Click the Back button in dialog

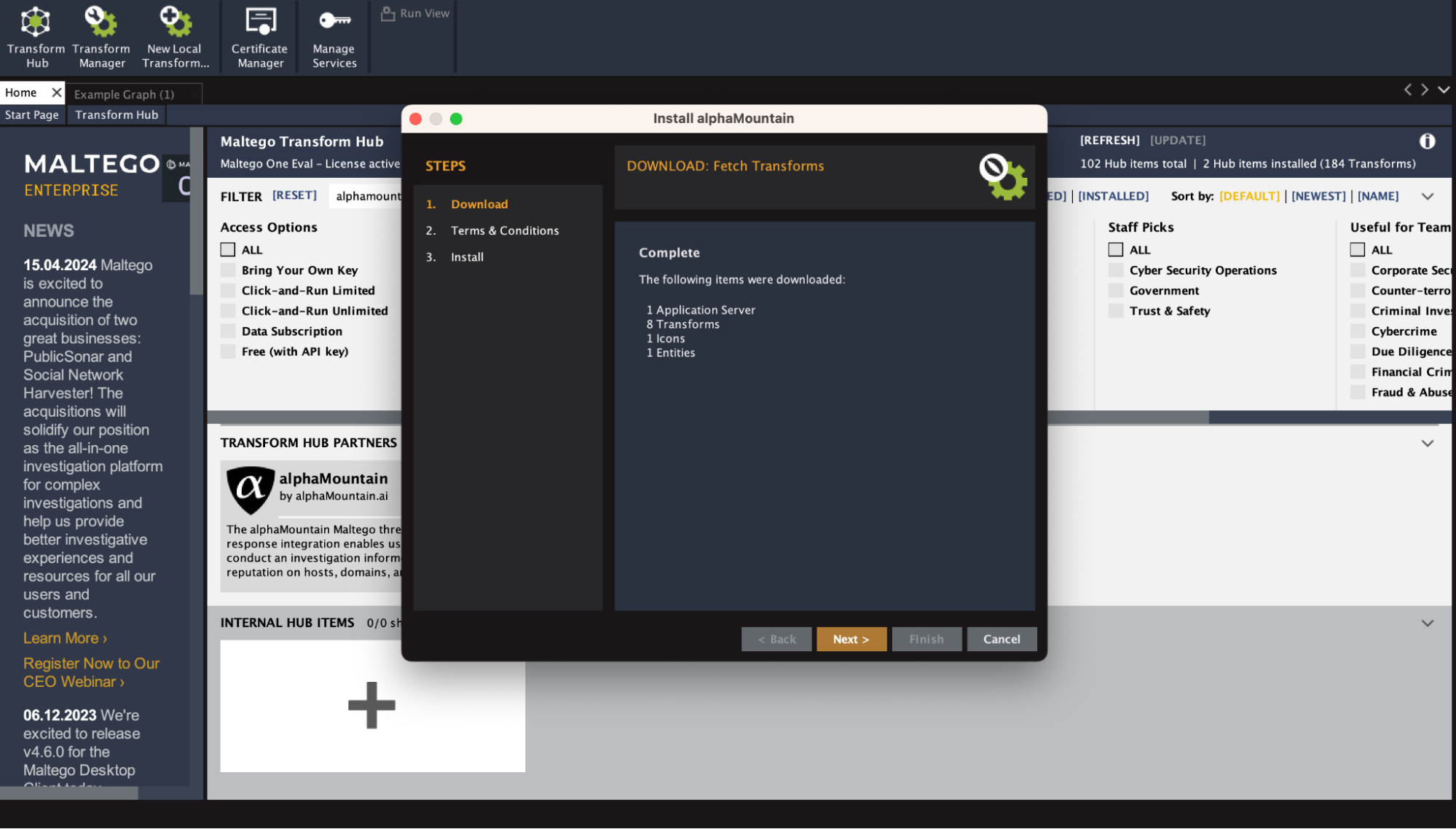click(x=776, y=640)
